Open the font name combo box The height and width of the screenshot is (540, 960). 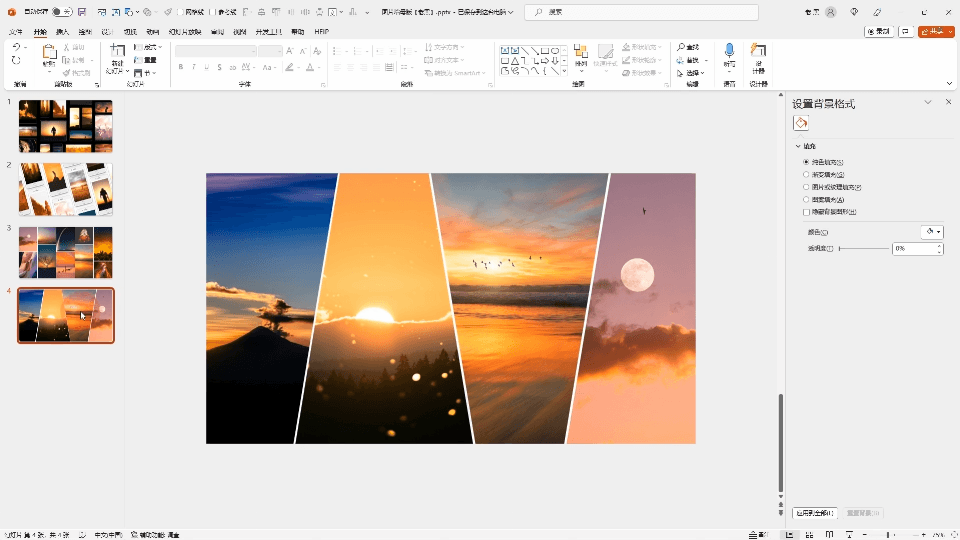[x=216, y=51]
